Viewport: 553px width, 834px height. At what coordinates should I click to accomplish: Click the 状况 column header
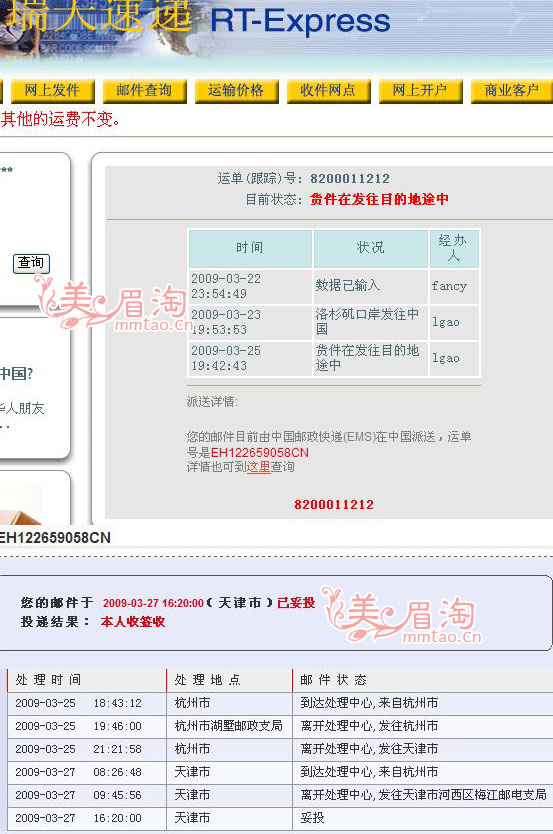371,248
